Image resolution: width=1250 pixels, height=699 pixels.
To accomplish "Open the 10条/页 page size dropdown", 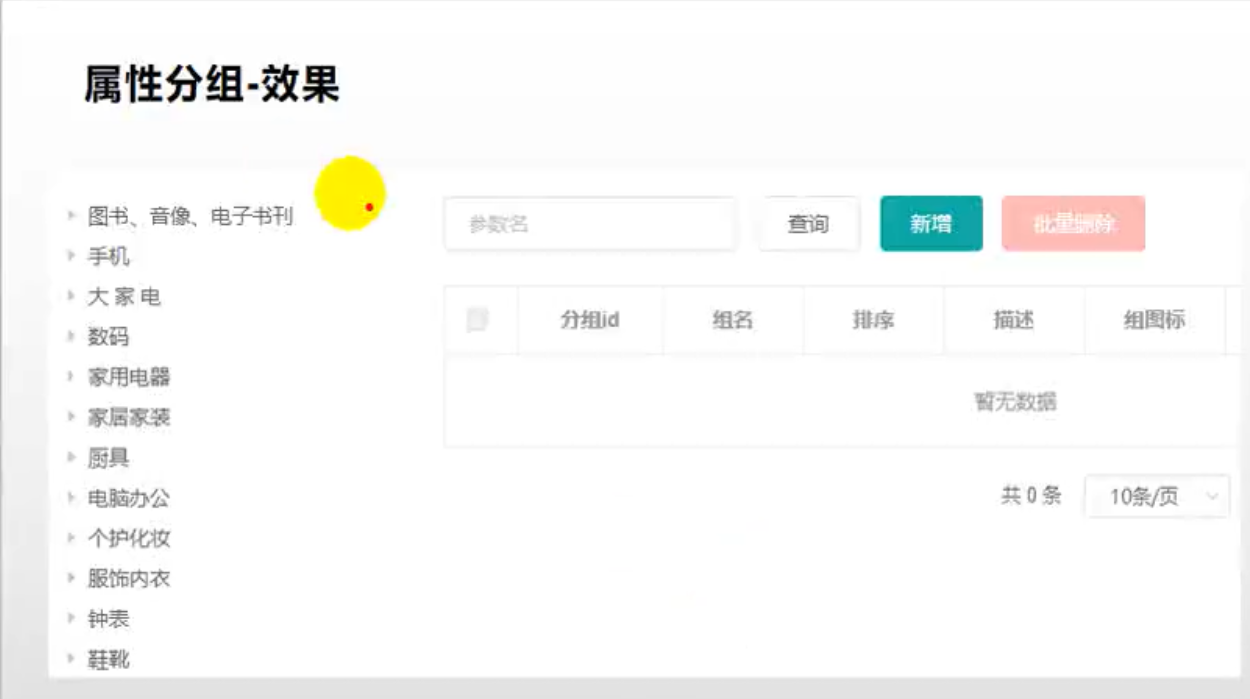I will tap(1157, 496).
